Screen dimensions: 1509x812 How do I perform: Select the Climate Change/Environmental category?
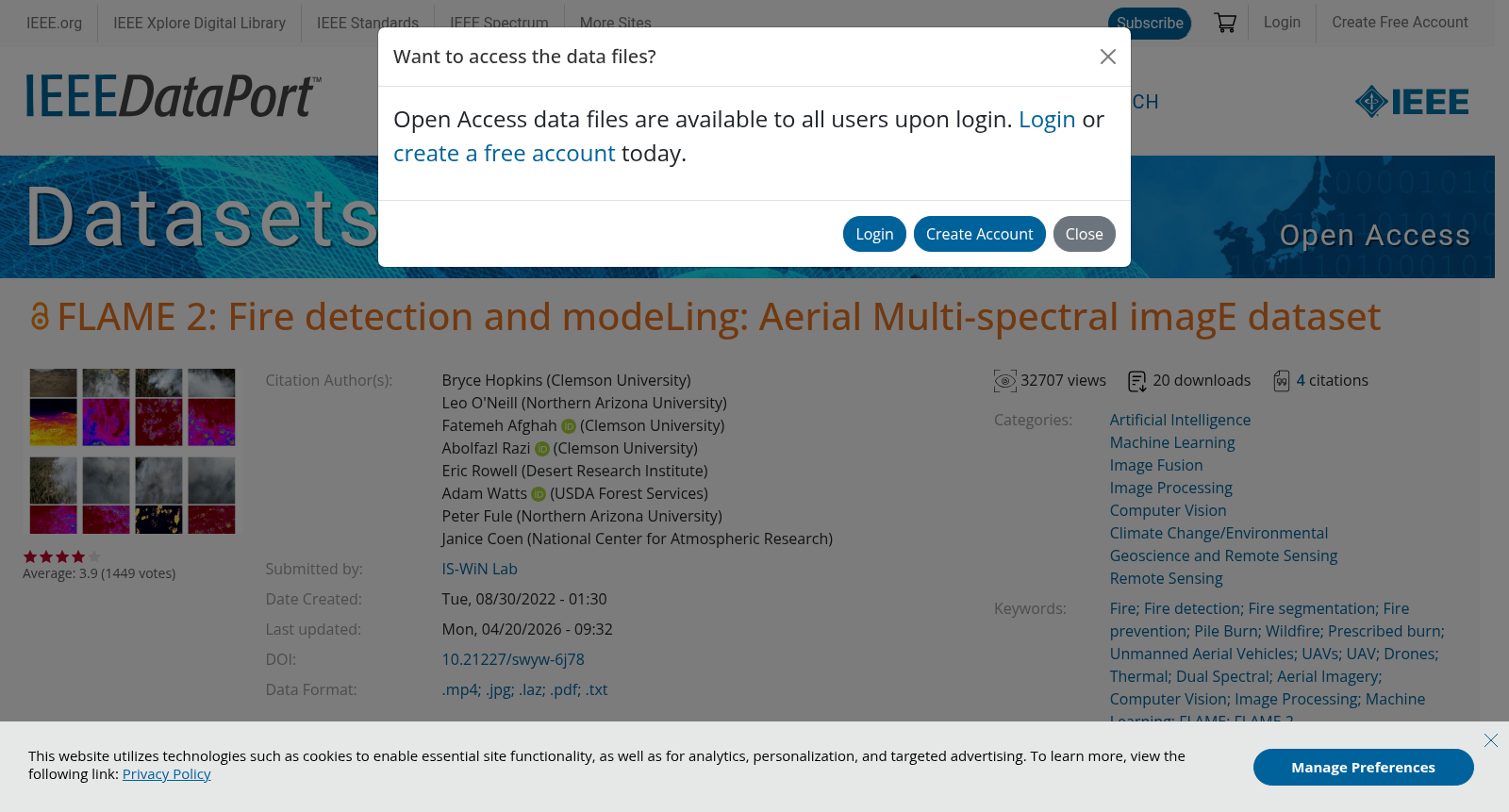(1219, 534)
